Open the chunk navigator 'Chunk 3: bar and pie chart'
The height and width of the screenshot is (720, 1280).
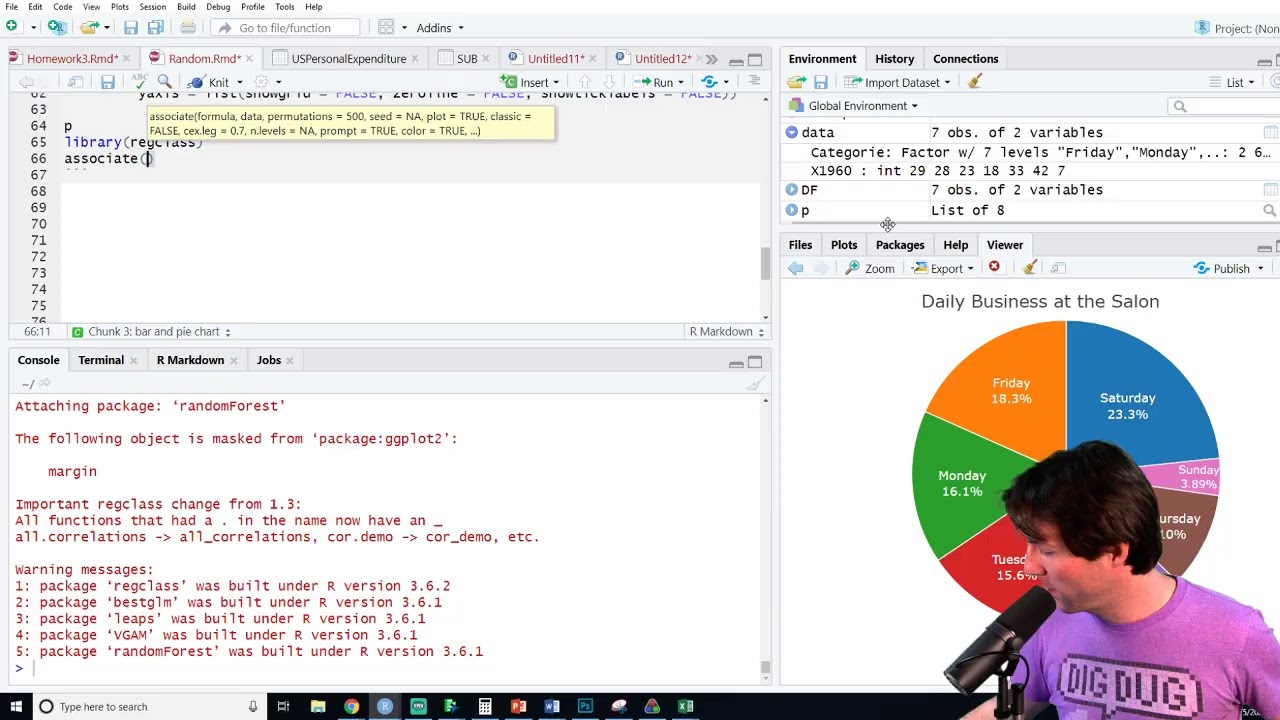[151, 331]
